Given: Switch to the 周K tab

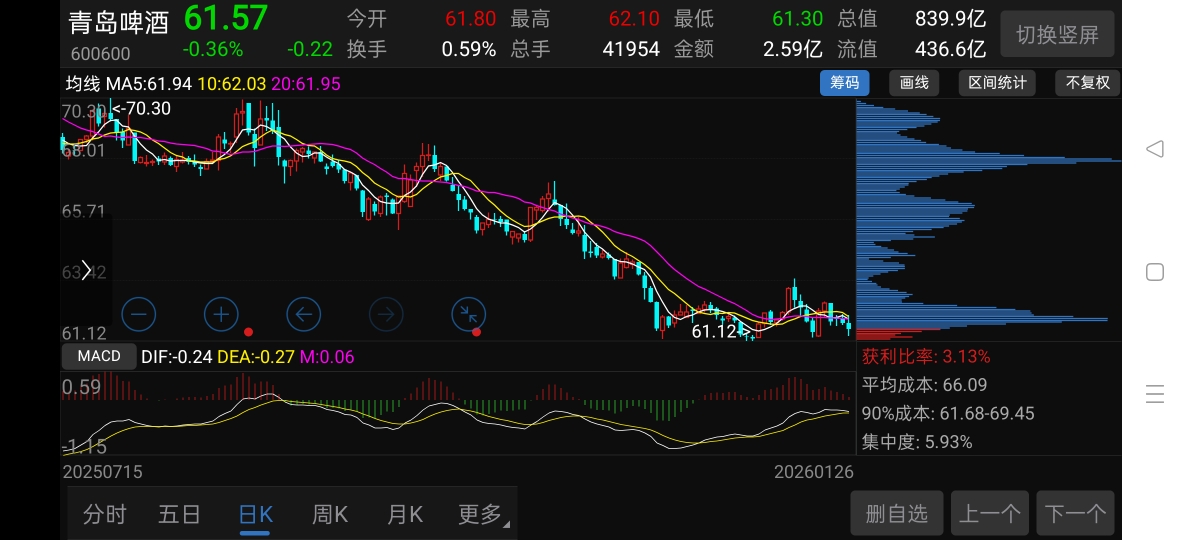Looking at the screenshot, I should pyautogui.click(x=330, y=514).
